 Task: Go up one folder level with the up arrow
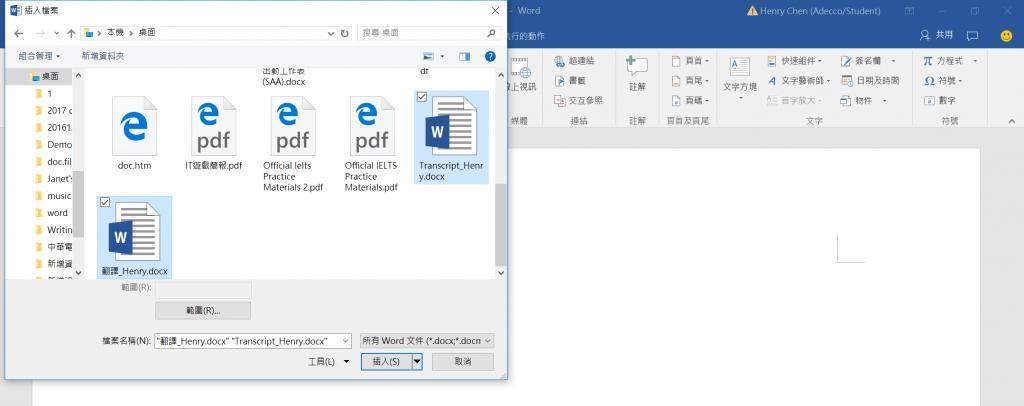coord(72,33)
